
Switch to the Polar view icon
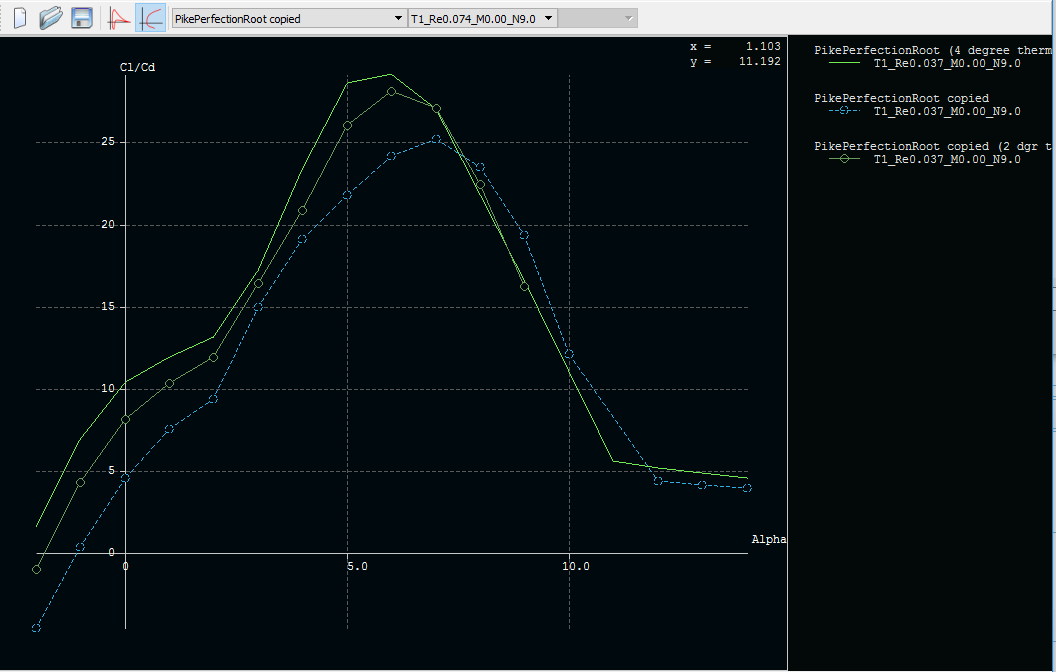click(151, 18)
